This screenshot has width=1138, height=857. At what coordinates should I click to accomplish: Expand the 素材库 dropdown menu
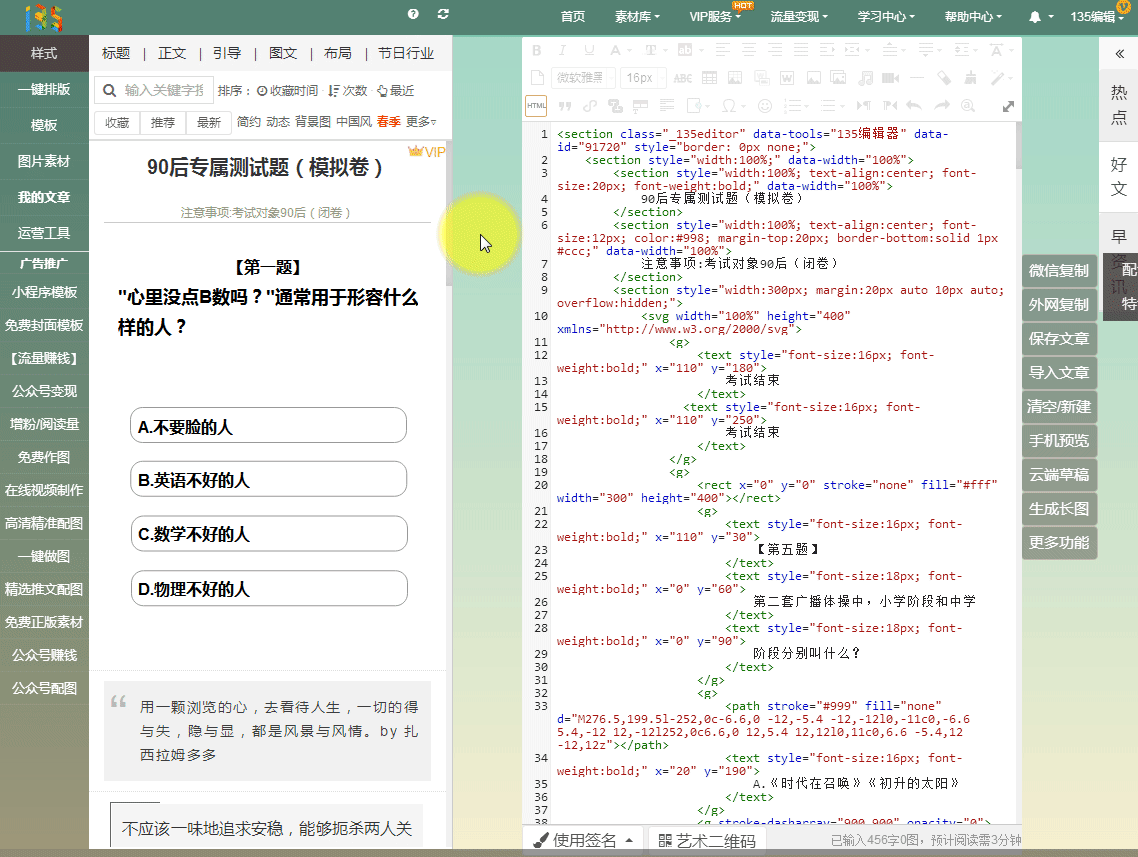(636, 17)
